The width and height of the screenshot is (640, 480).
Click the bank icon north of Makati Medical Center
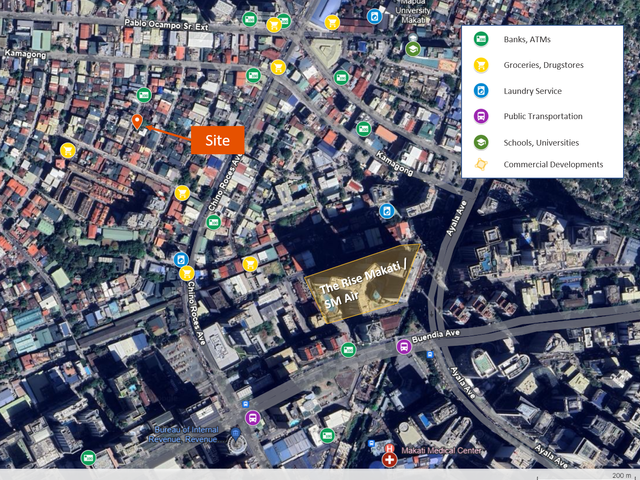point(327,436)
